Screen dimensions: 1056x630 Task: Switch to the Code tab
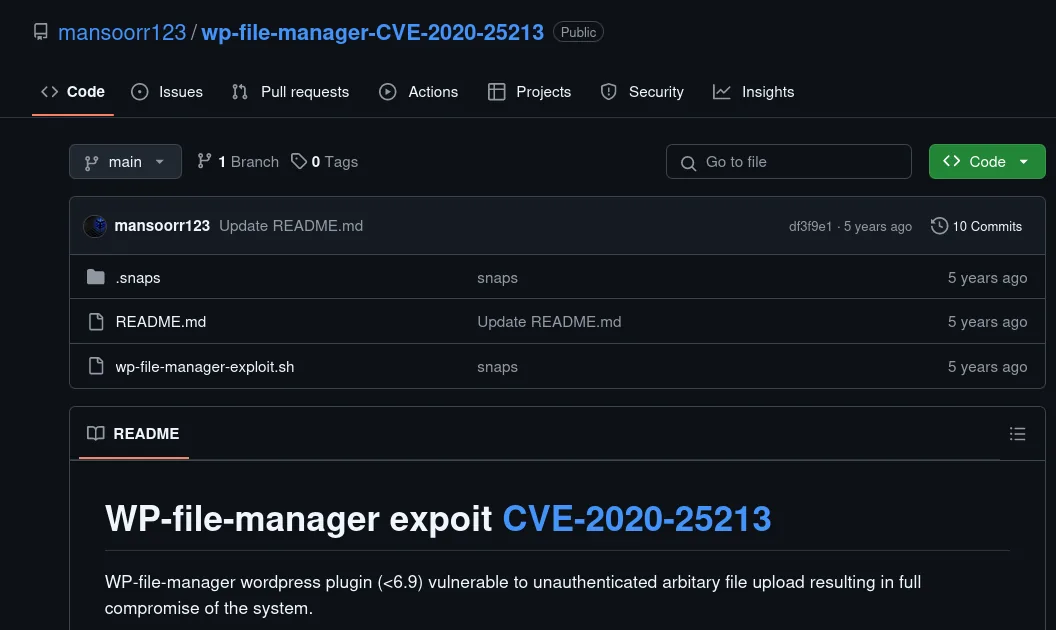[x=73, y=92]
